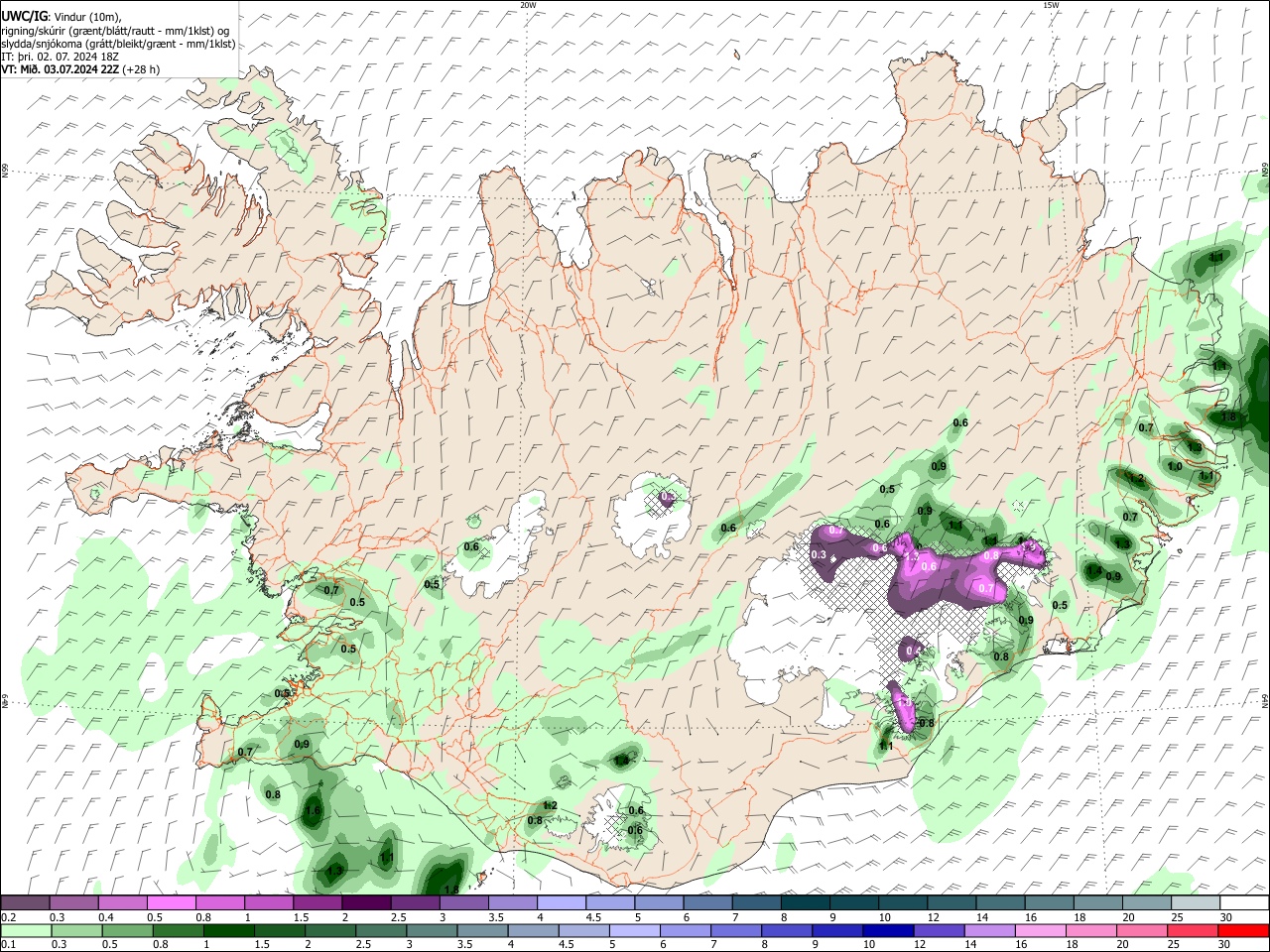Screen dimensions: 1270x952
Task: Click the 'UWC/IG: Vindur (10m)' title text
Action: [62, 15]
